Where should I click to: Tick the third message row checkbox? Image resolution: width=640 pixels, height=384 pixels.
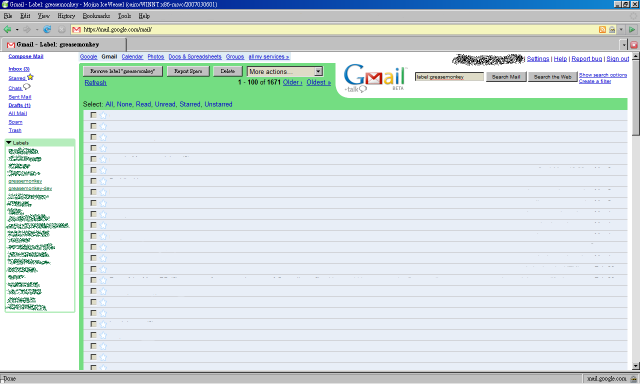click(x=93, y=137)
